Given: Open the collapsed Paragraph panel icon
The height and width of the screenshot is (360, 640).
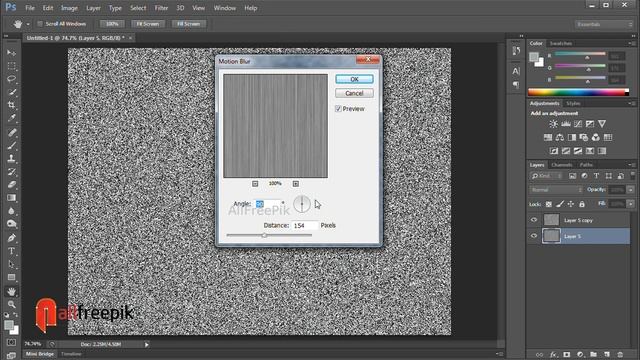Looking at the screenshot, I should [x=516, y=85].
